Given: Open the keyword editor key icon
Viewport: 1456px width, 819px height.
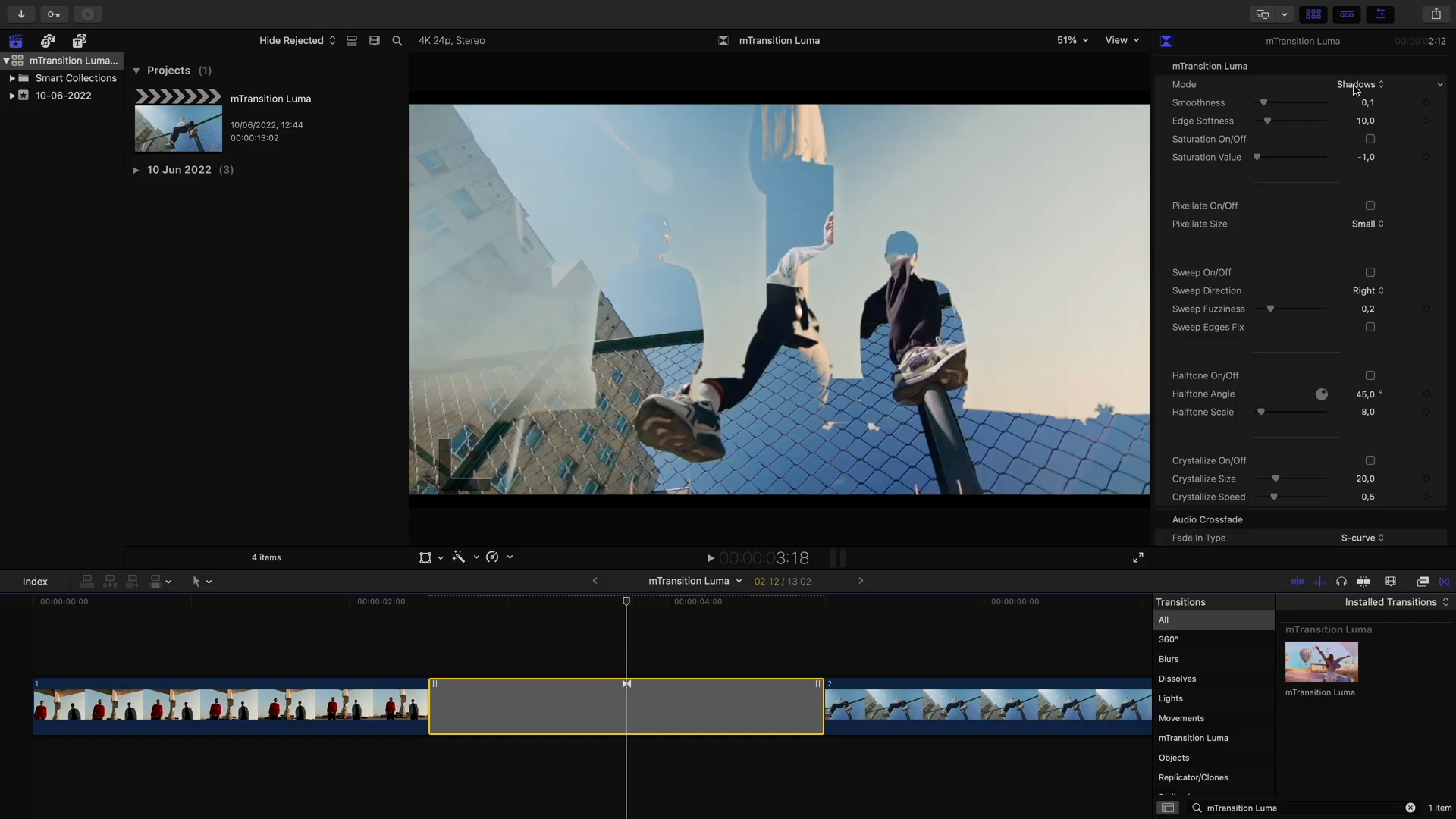Looking at the screenshot, I should 54,14.
